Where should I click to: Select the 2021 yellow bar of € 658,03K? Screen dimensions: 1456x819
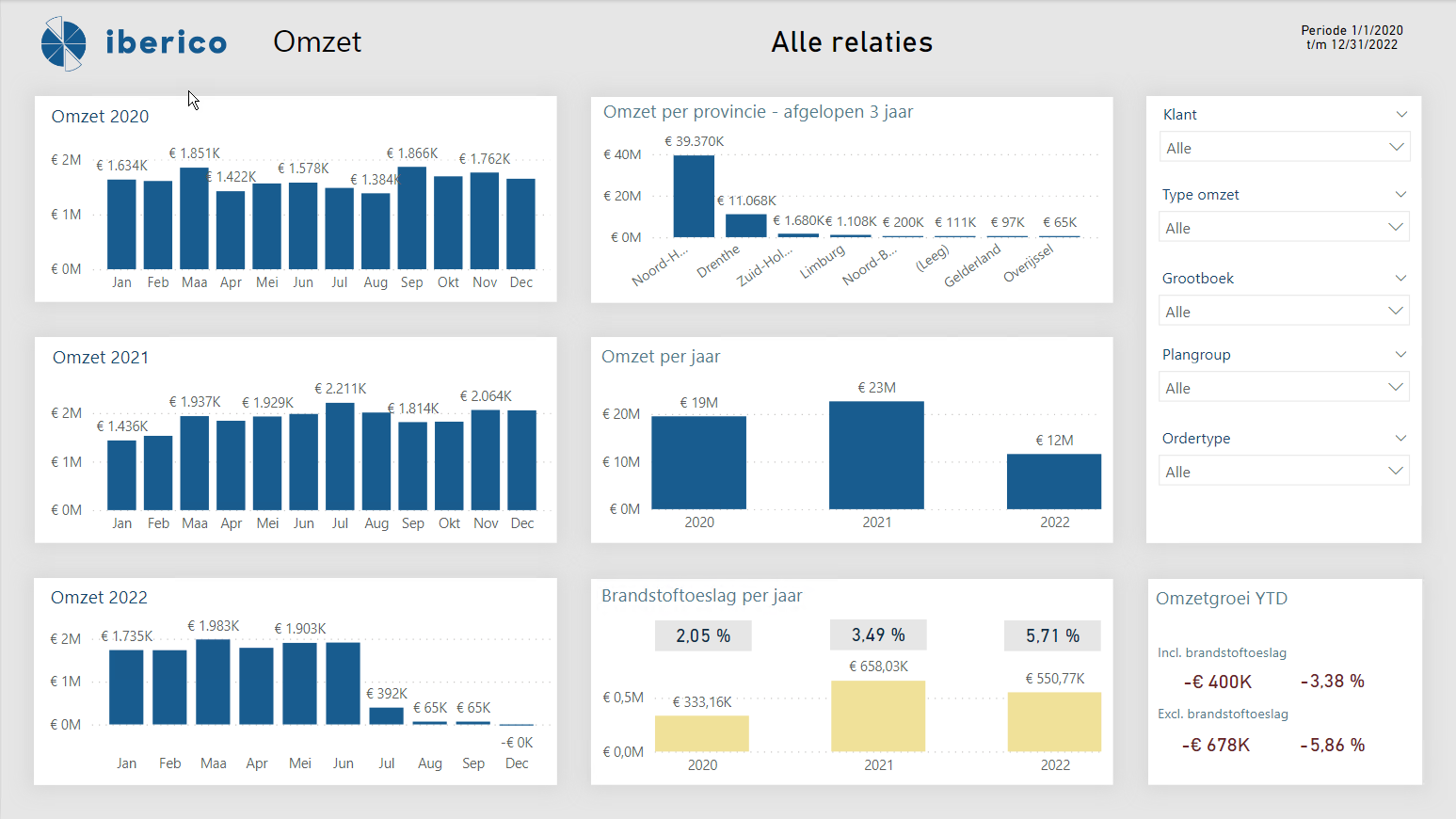coord(878,716)
